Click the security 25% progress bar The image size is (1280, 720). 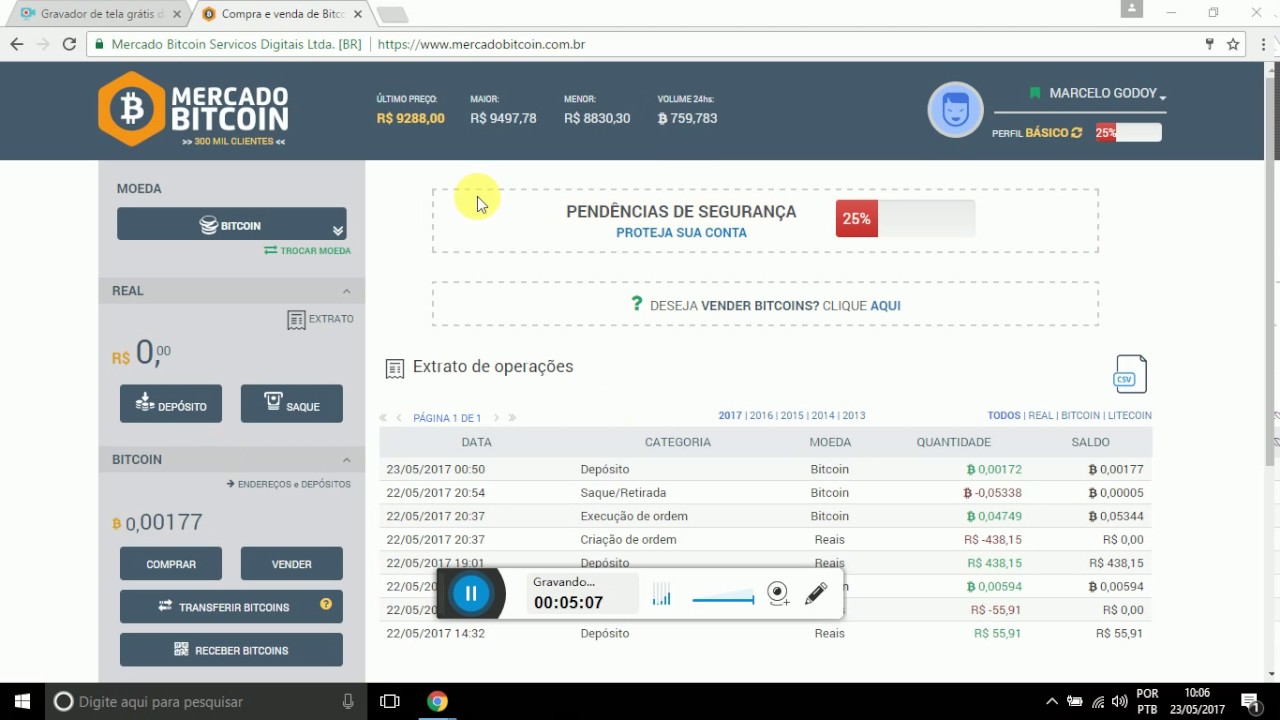click(x=905, y=219)
